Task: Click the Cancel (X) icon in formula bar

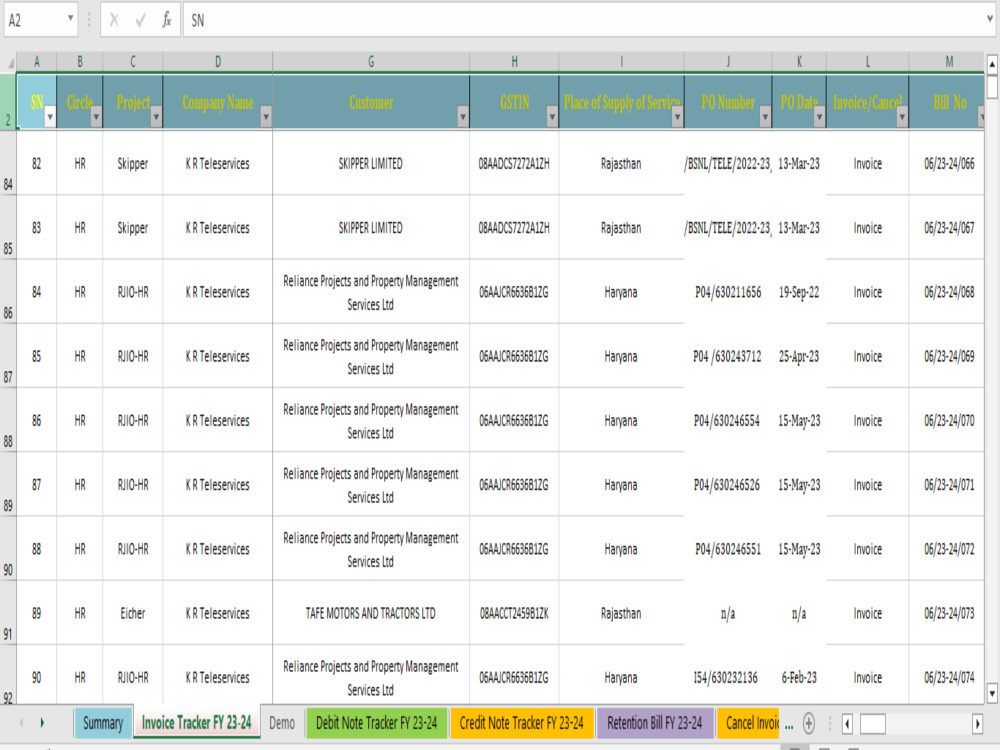Action: point(114,20)
